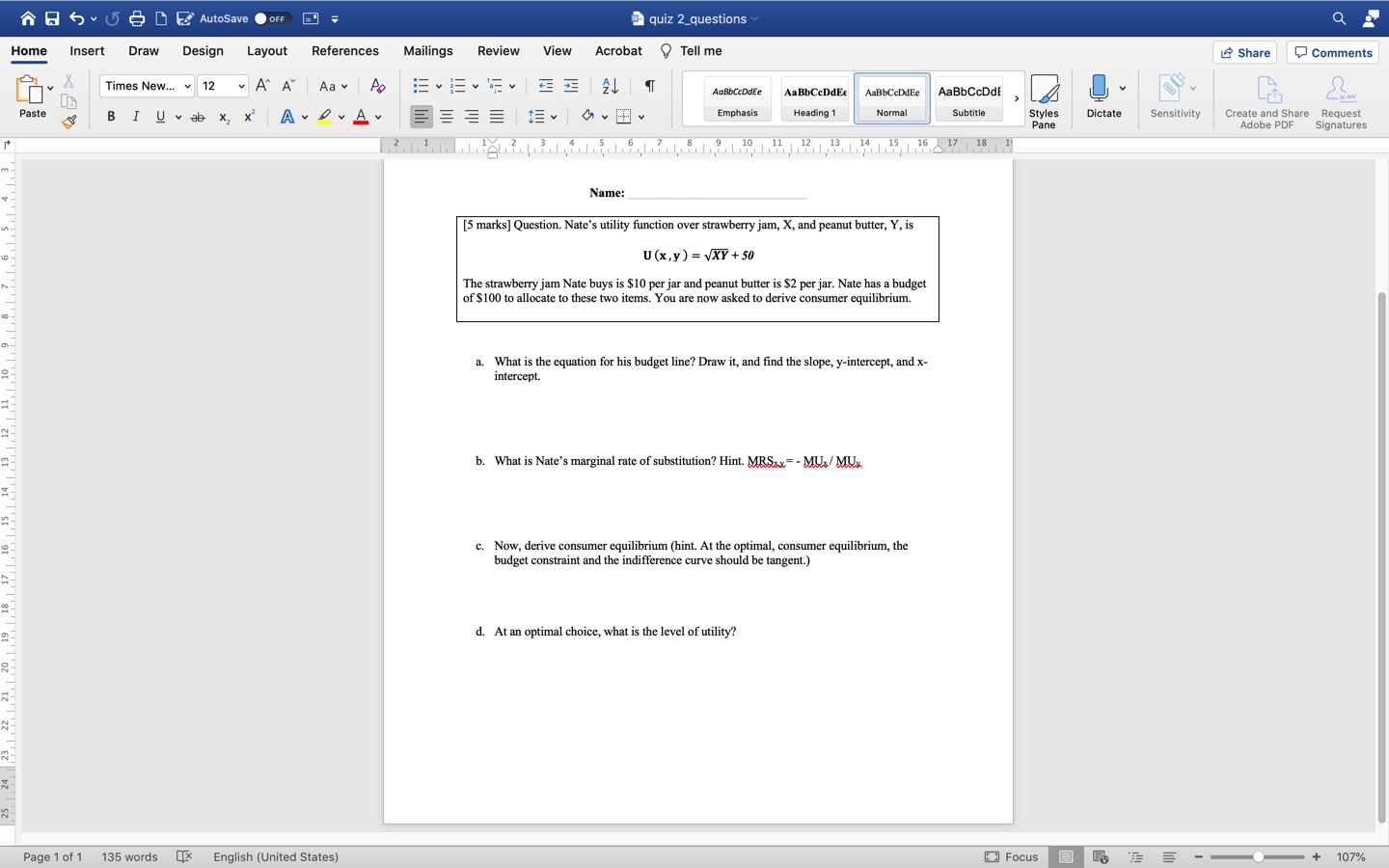Viewport: 1389px width, 868px height.
Task: Toggle AutoSave on
Action: pyautogui.click(x=273, y=17)
